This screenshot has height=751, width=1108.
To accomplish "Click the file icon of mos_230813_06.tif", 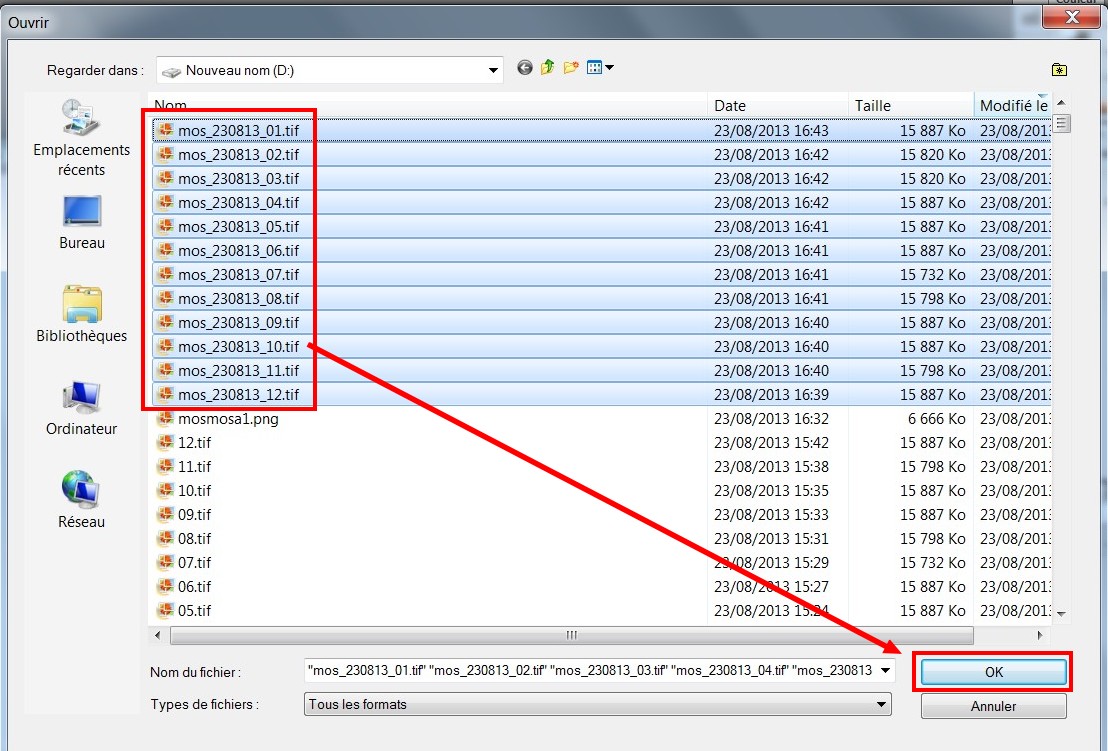I will tap(165, 250).
